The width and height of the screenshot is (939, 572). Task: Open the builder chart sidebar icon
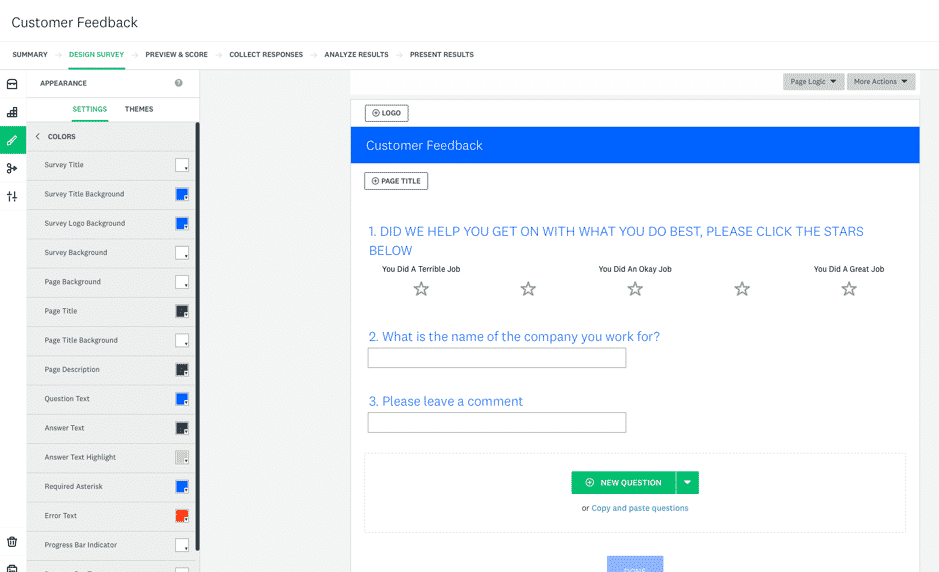click(12, 112)
